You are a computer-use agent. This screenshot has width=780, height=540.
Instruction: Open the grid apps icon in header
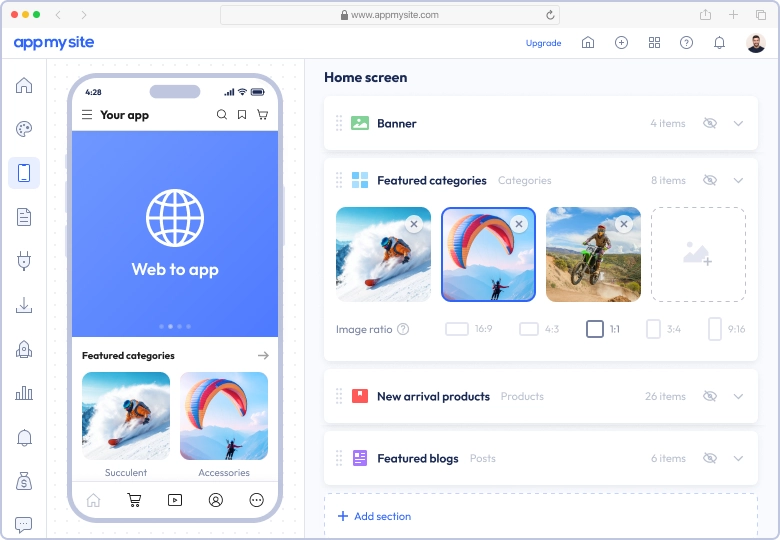pos(654,43)
